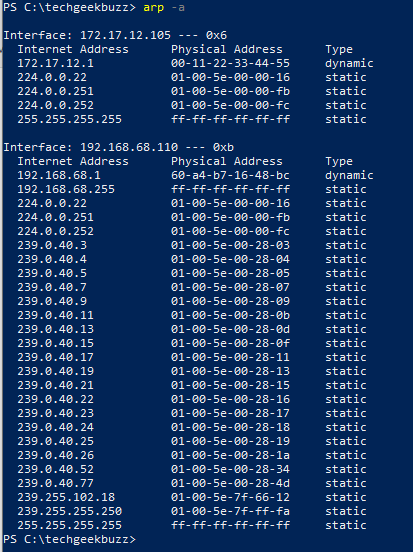Image resolution: width=413 pixels, height=552 pixels.
Task: Click MAC address 60-a4-b7-16-48-bc
Action: pyautogui.click(x=230, y=175)
